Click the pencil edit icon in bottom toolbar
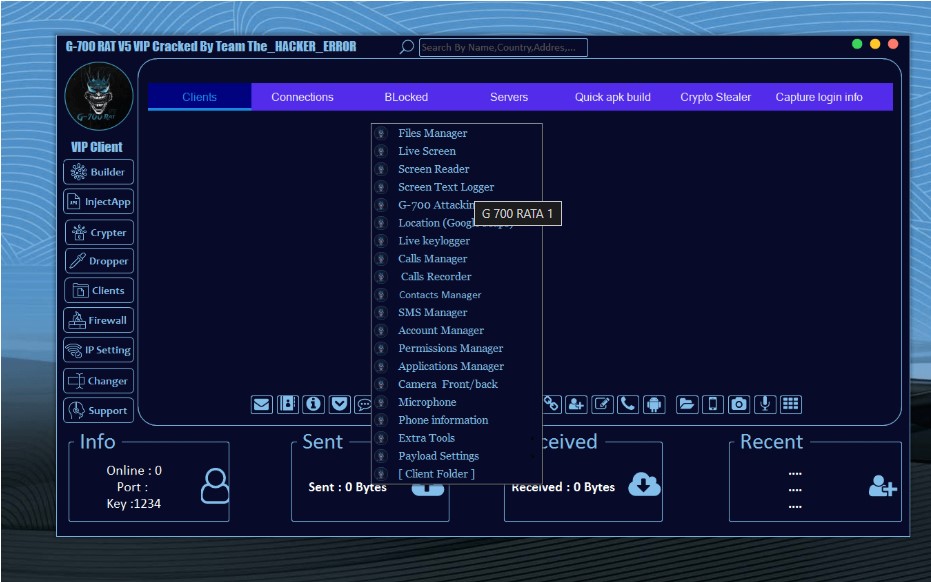931x582 pixels. [602, 404]
